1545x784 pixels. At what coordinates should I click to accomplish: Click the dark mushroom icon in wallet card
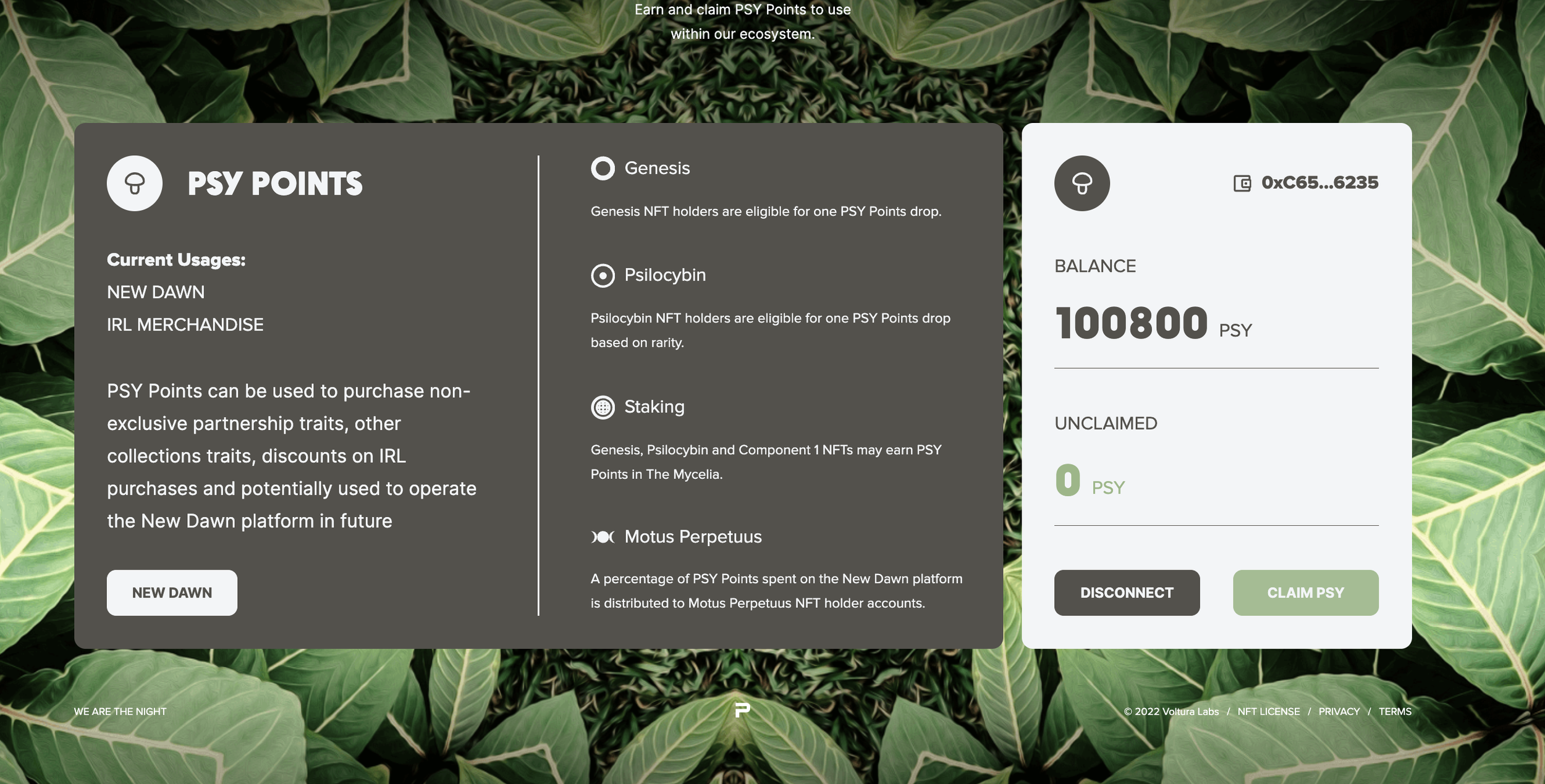(1081, 183)
